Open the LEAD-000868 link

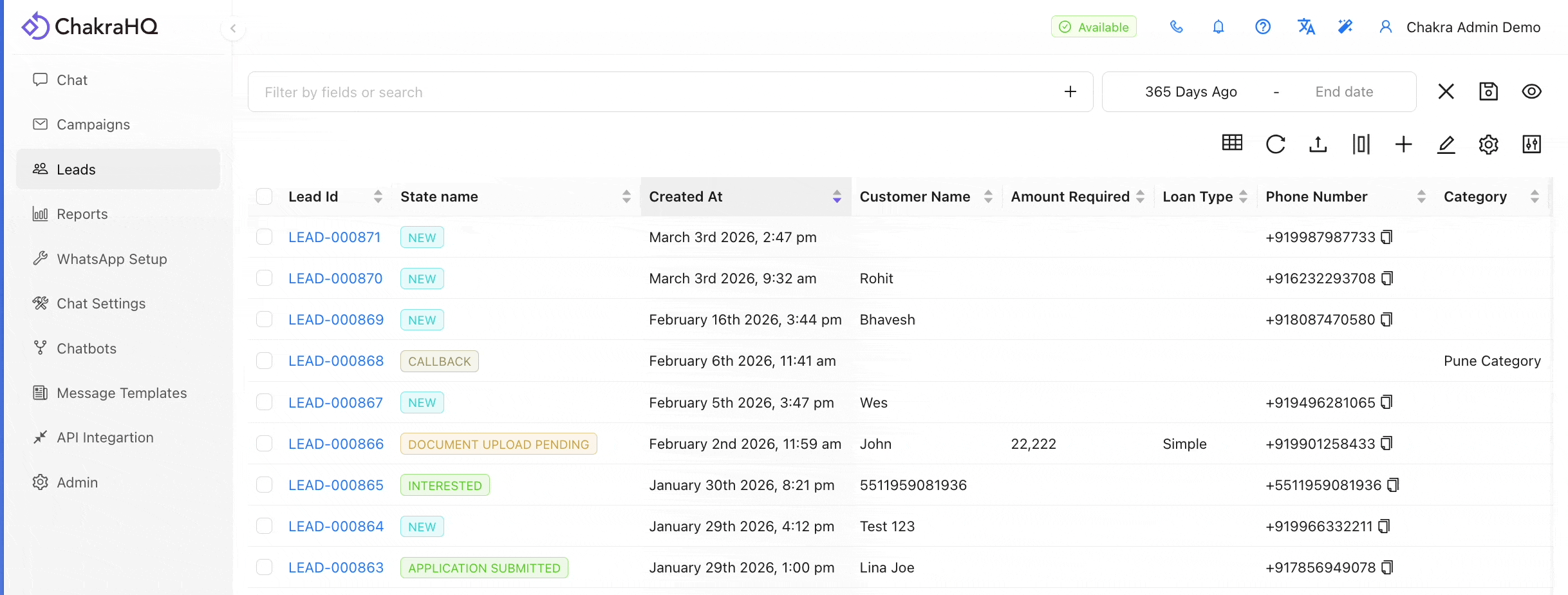click(335, 361)
